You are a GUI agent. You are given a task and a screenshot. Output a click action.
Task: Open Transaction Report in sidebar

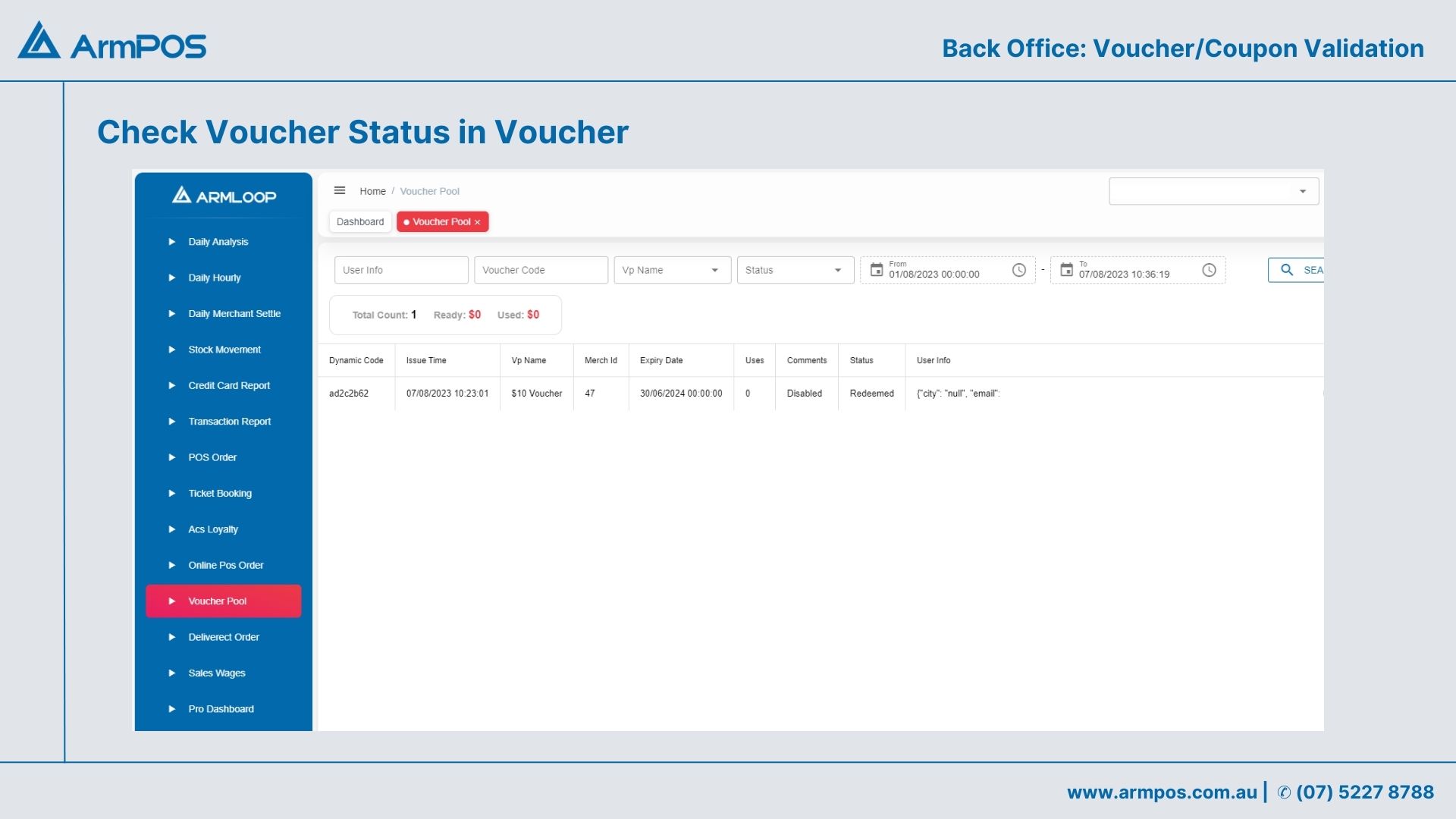pyautogui.click(x=229, y=422)
